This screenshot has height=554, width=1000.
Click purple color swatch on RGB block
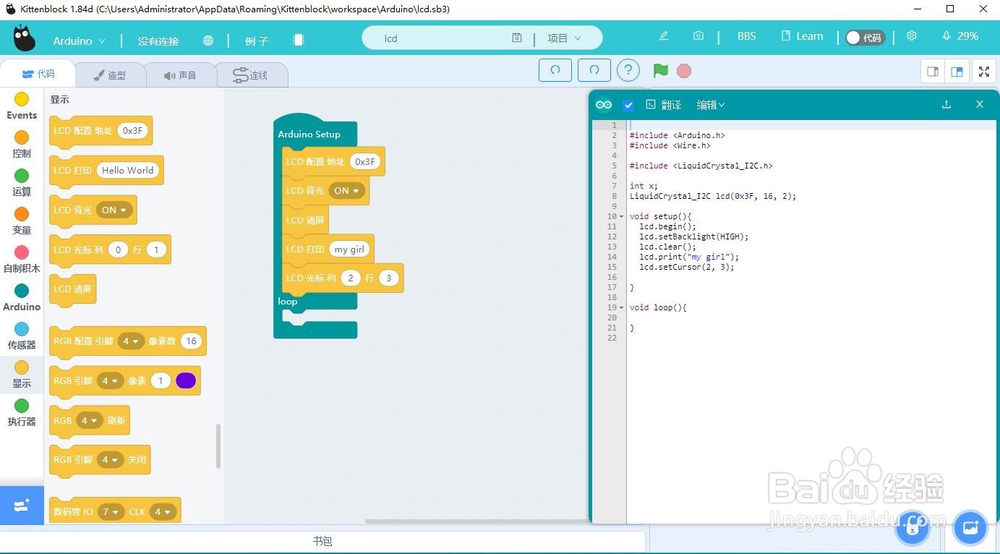click(186, 381)
